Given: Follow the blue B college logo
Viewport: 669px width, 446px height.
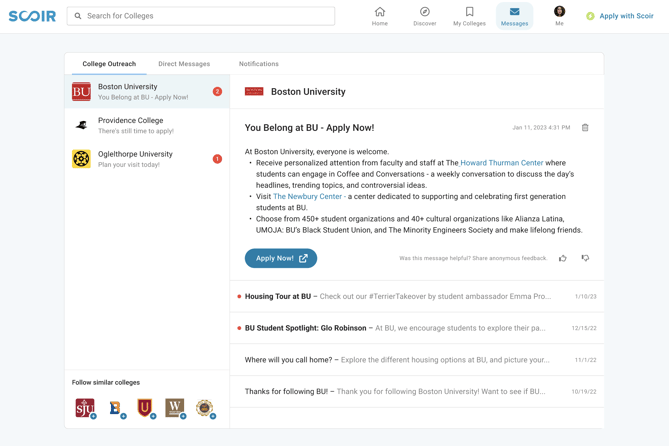Looking at the screenshot, I should coord(115,408).
